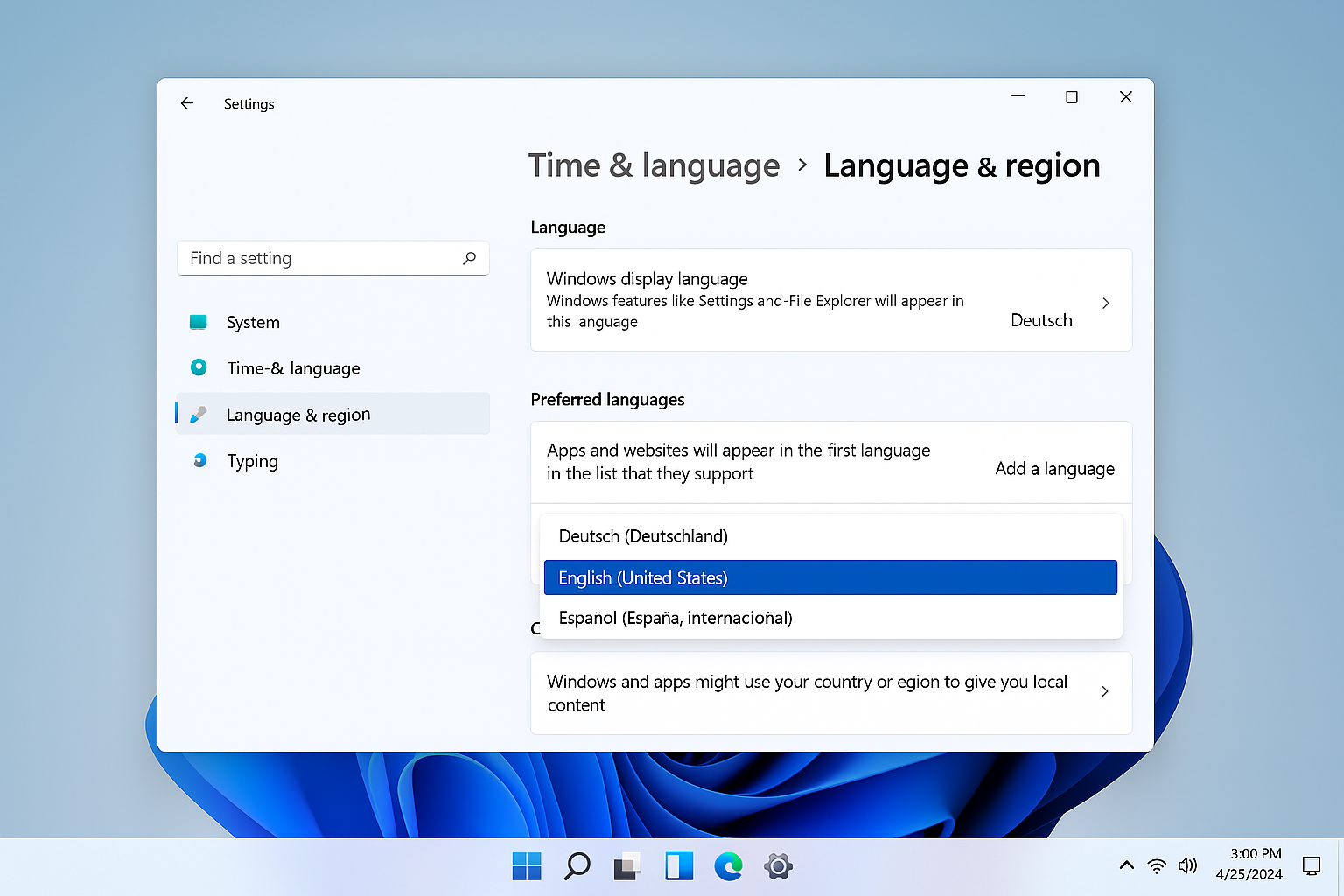The image size is (1344, 896).
Task: Close the Settings window
Action: 1126,97
